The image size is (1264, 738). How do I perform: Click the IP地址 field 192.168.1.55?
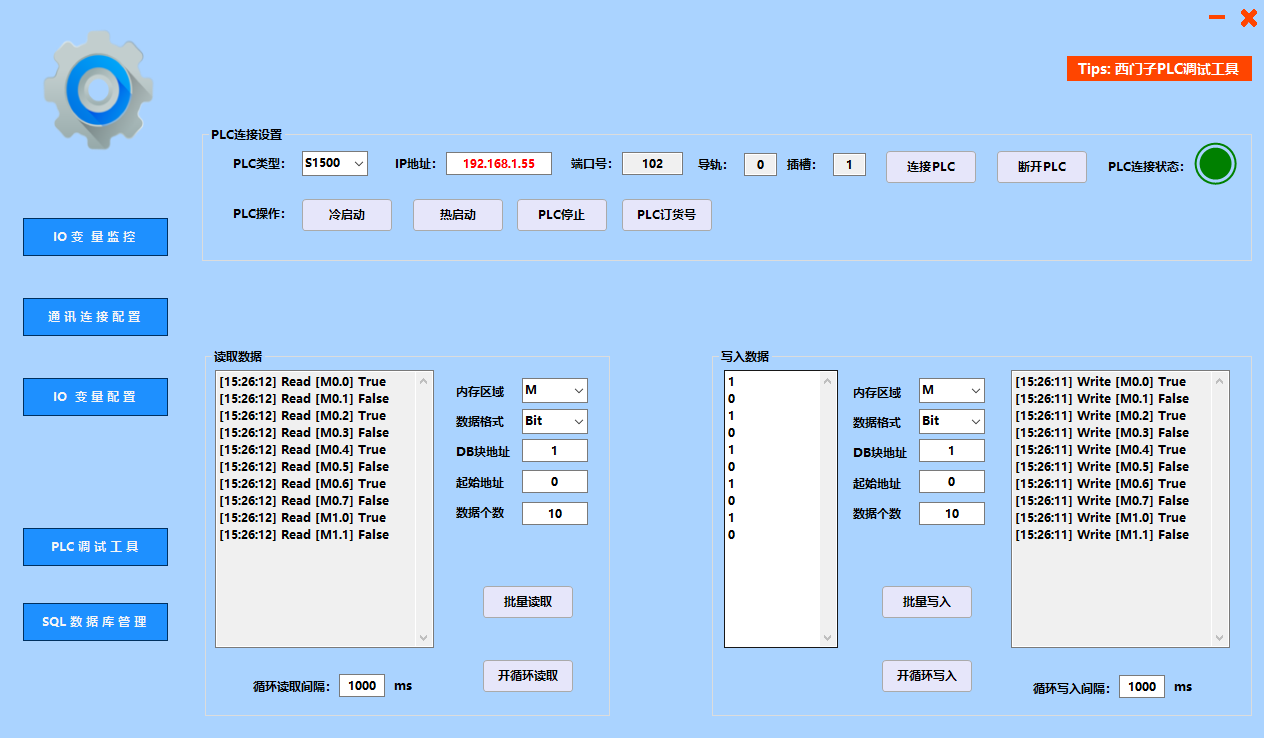(499, 163)
